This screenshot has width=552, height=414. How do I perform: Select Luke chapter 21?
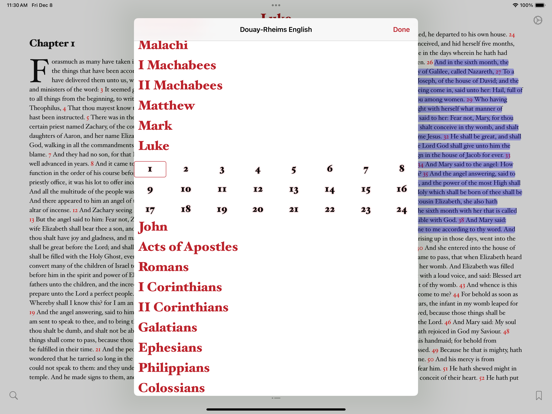point(294,209)
